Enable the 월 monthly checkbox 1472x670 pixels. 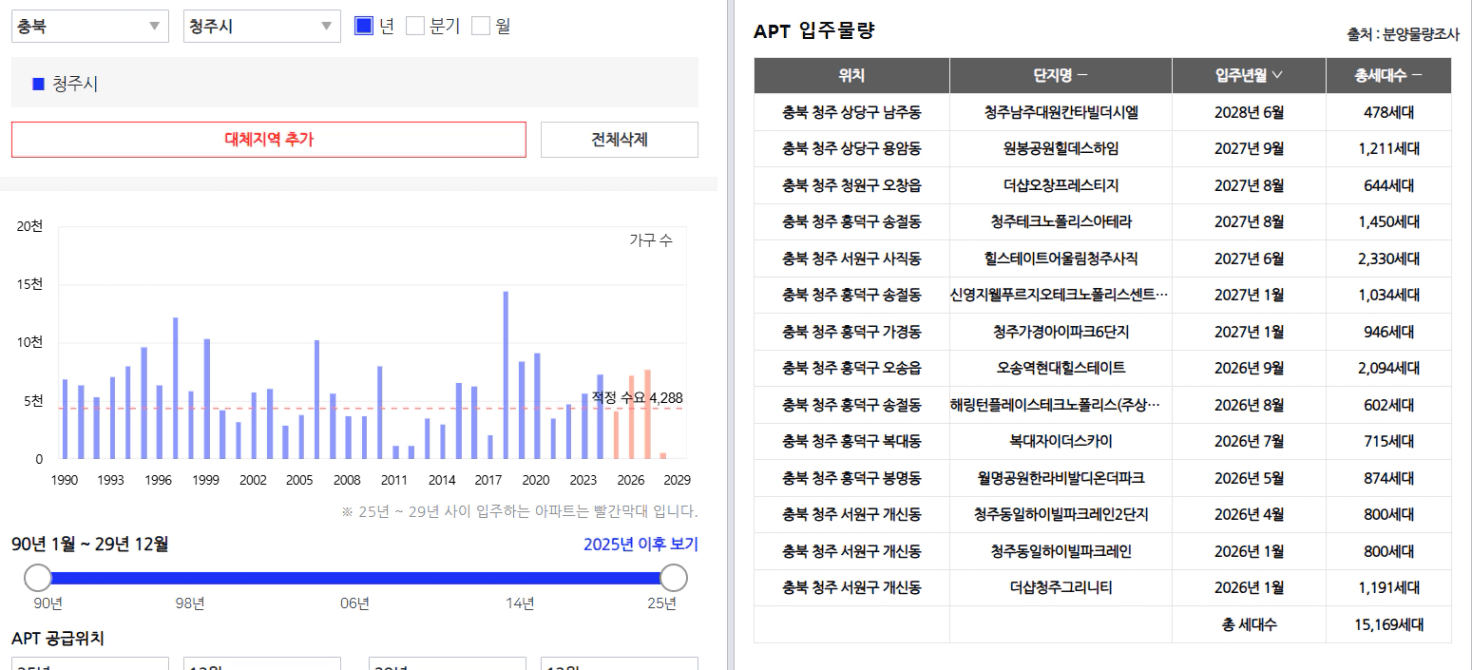click(x=481, y=27)
